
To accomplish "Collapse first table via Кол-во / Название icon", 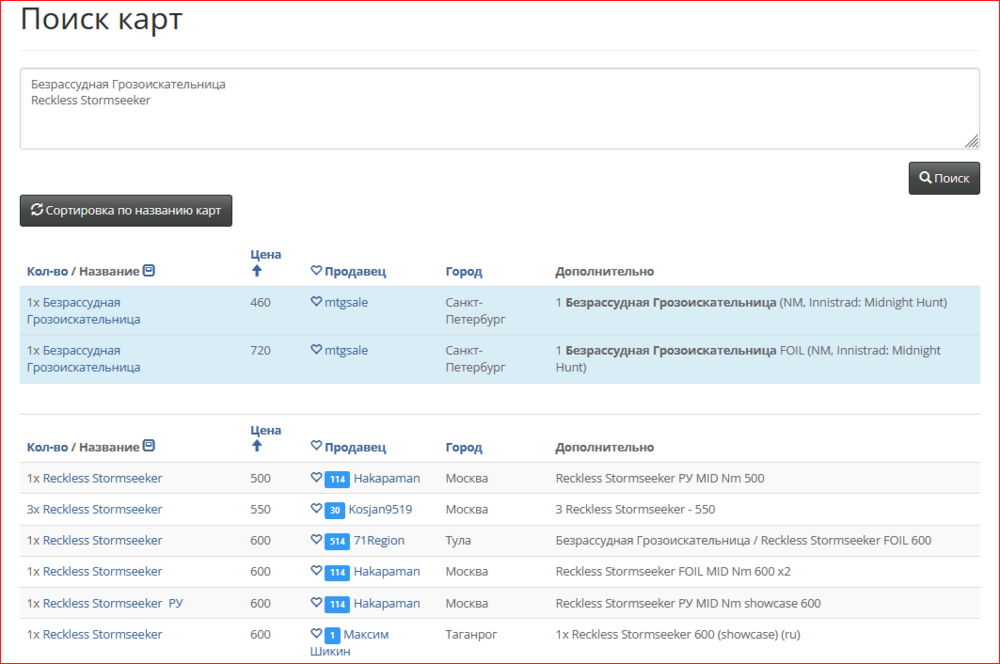I will point(149,271).
